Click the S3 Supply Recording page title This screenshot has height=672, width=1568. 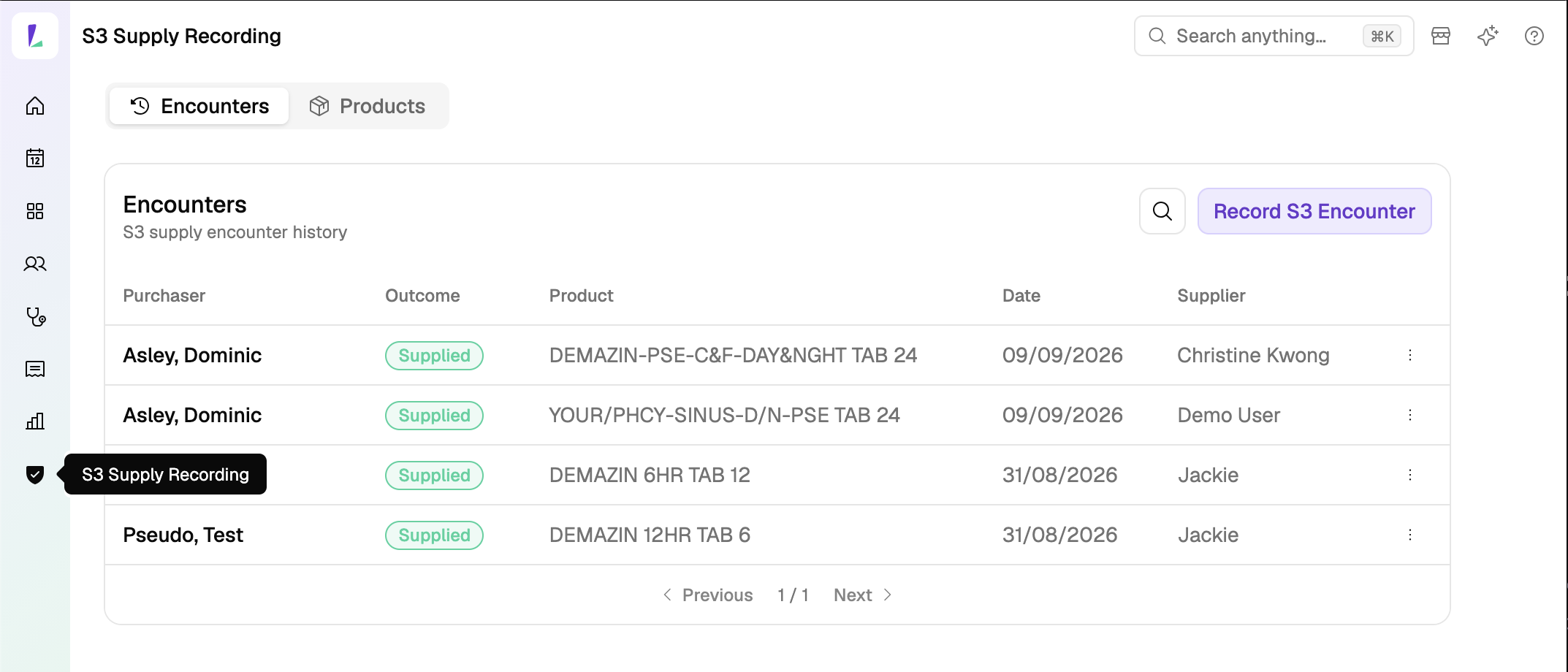[181, 36]
